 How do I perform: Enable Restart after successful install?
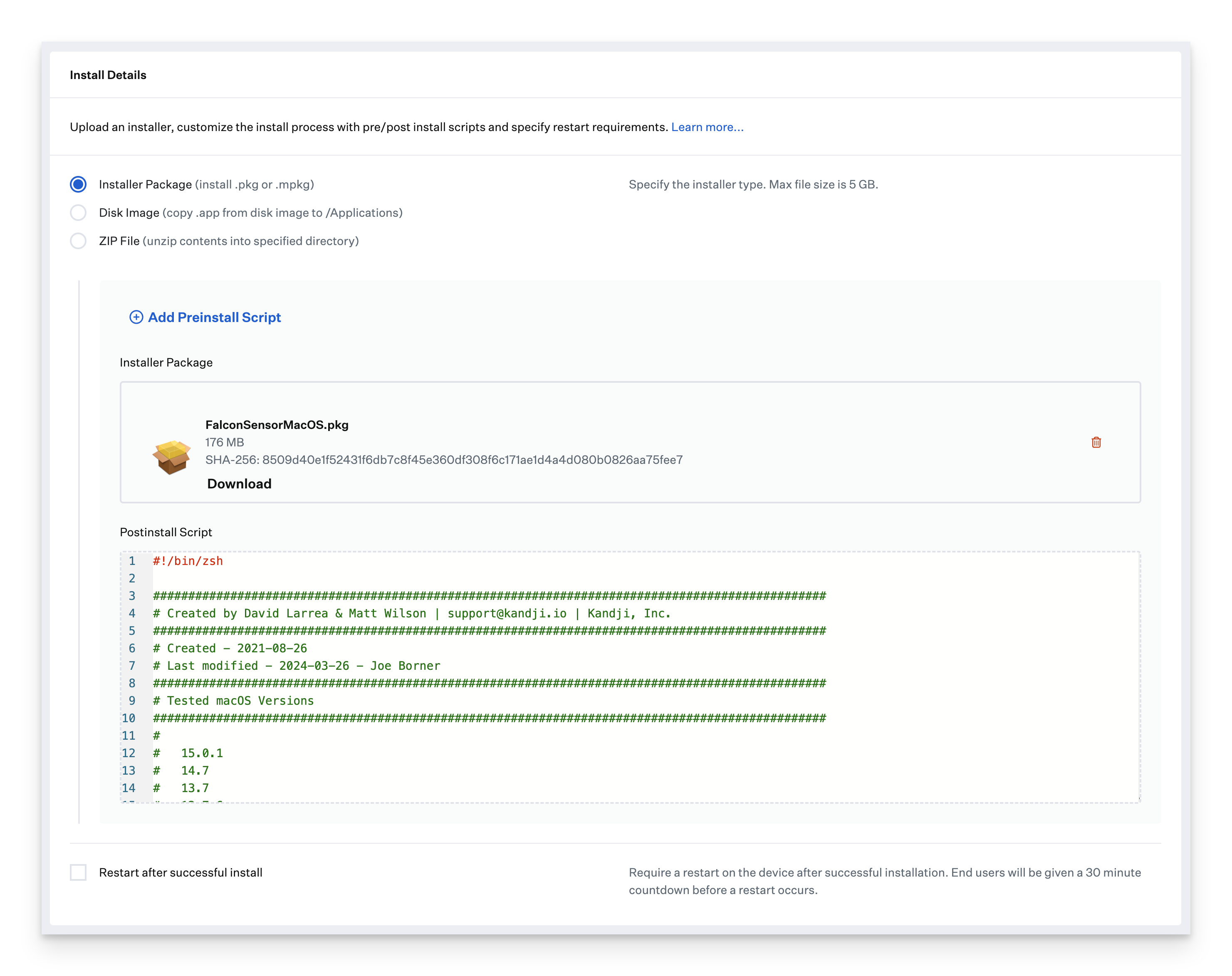coord(78,872)
